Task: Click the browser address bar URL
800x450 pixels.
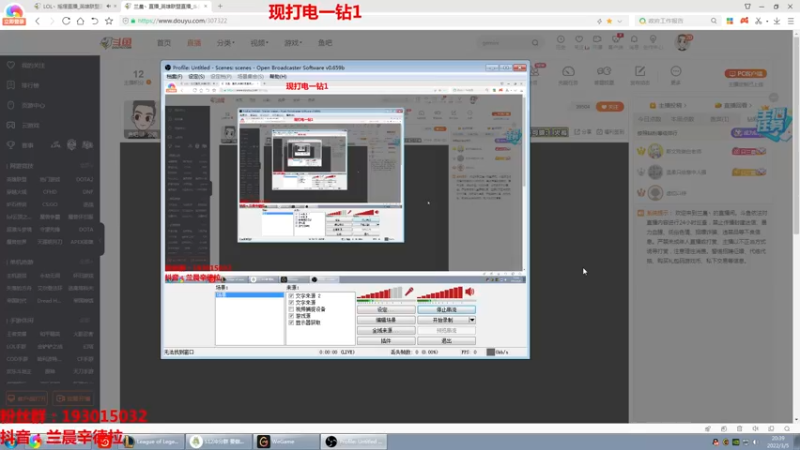Action: tap(183, 21)
